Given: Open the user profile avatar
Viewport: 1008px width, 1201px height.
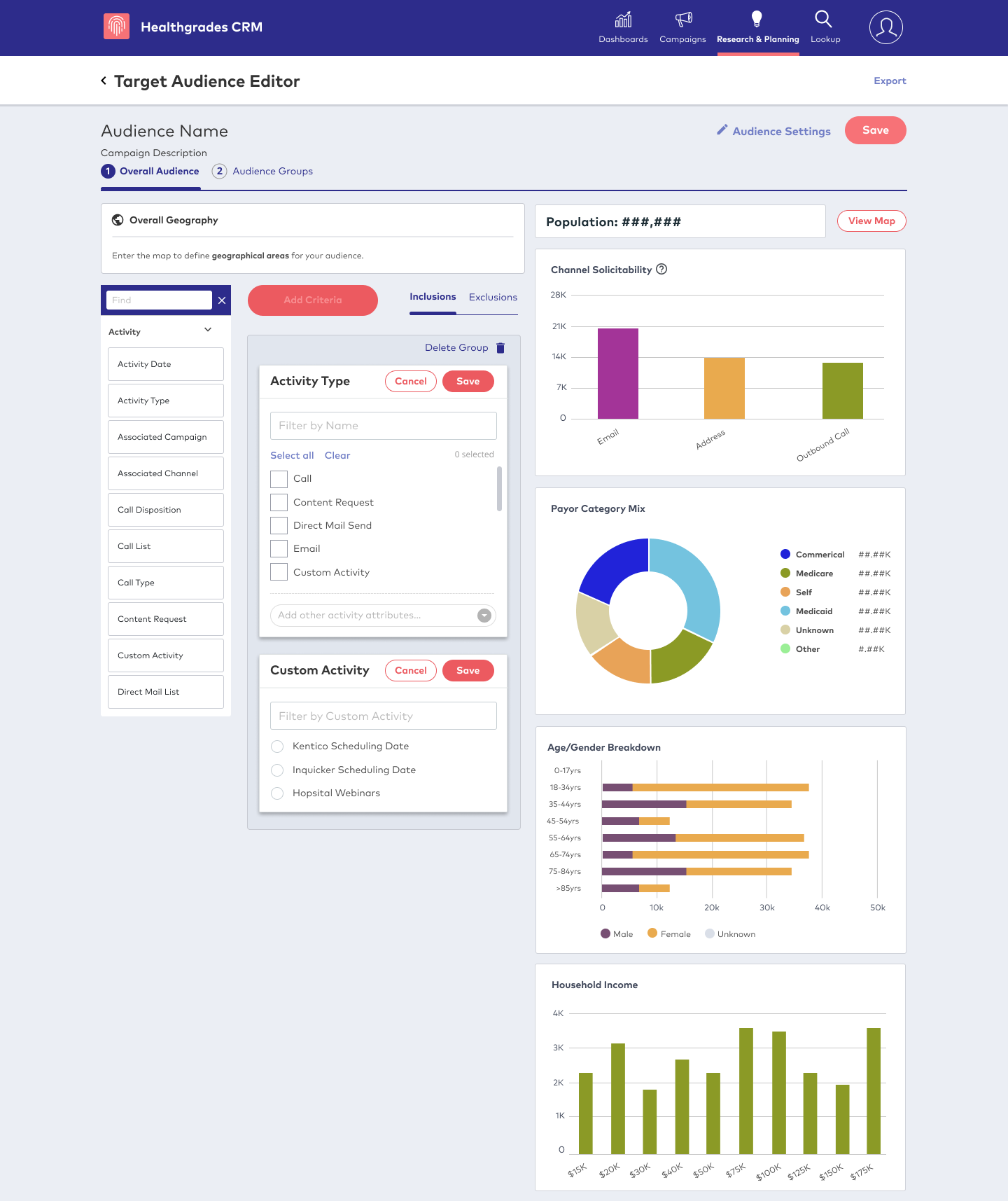Looking at the screenshot, I should pos(885,27).
